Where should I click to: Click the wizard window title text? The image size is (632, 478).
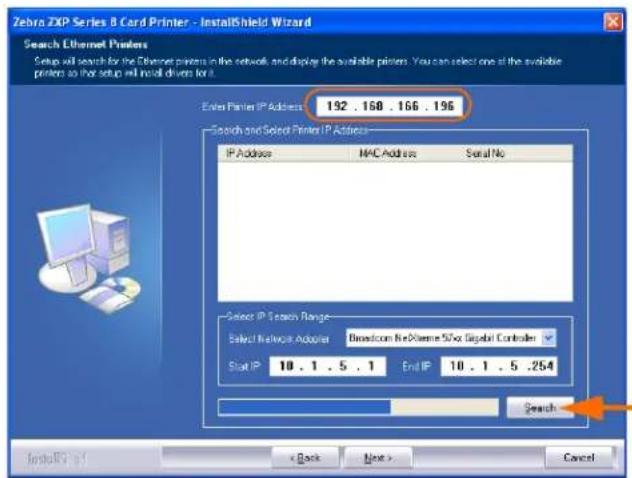[162, 22]
